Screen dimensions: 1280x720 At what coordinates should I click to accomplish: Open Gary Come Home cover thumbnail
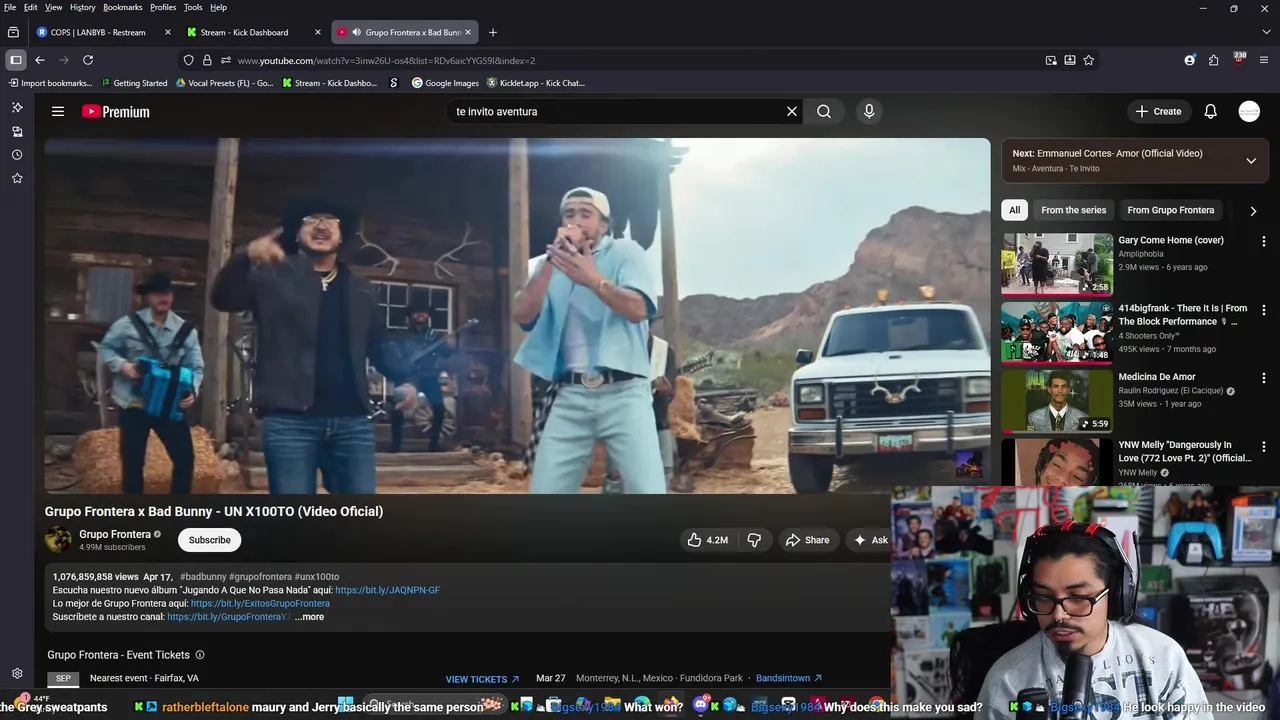[1057, 264]
